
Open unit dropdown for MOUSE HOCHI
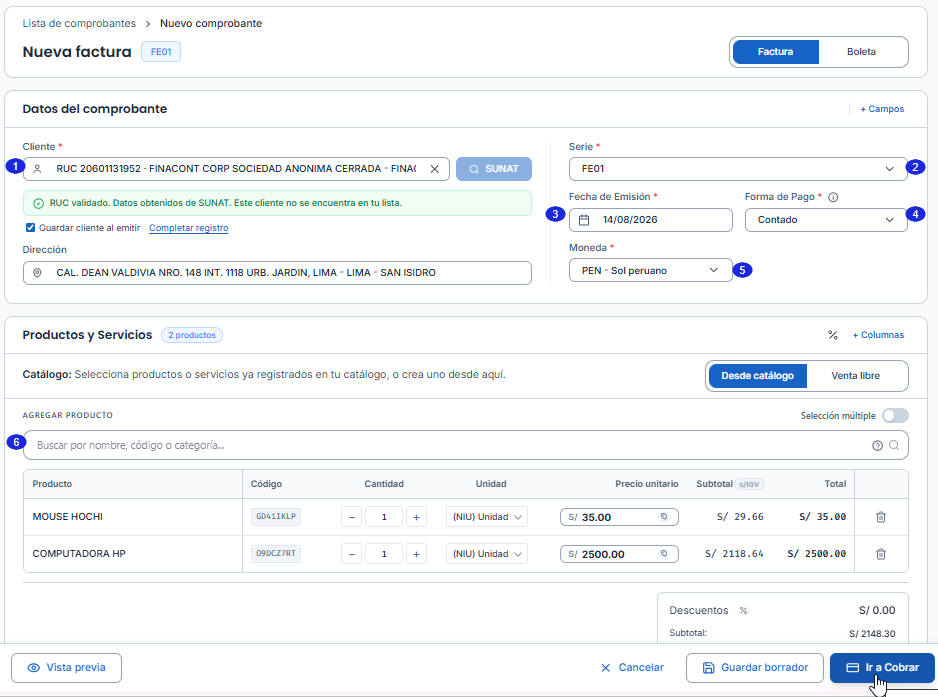(x=486, y=517)
